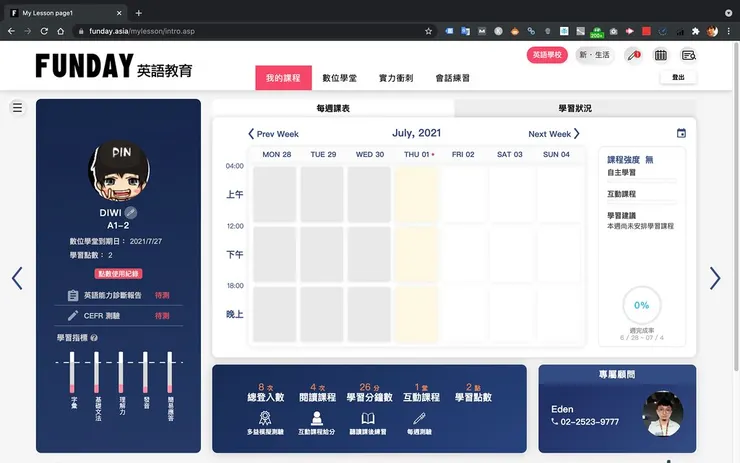740x463 pixels.
Task: Open a new browser tab
Action: (138, 13)
